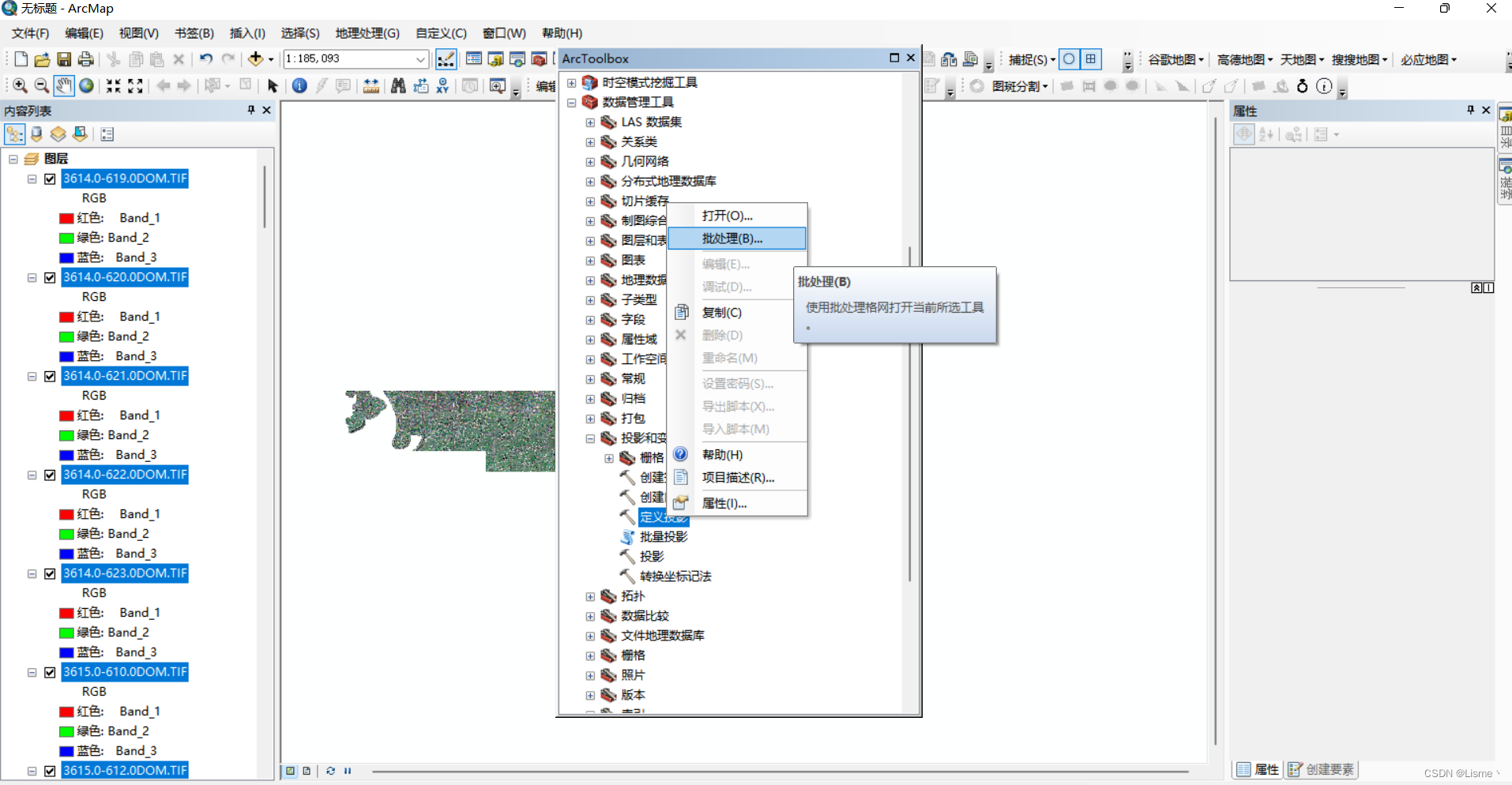The width and height of the screenshot is (1512, 785).
Task: Activate the Pan hand tool
Action: pyautogui.click(x=64, y=86)
